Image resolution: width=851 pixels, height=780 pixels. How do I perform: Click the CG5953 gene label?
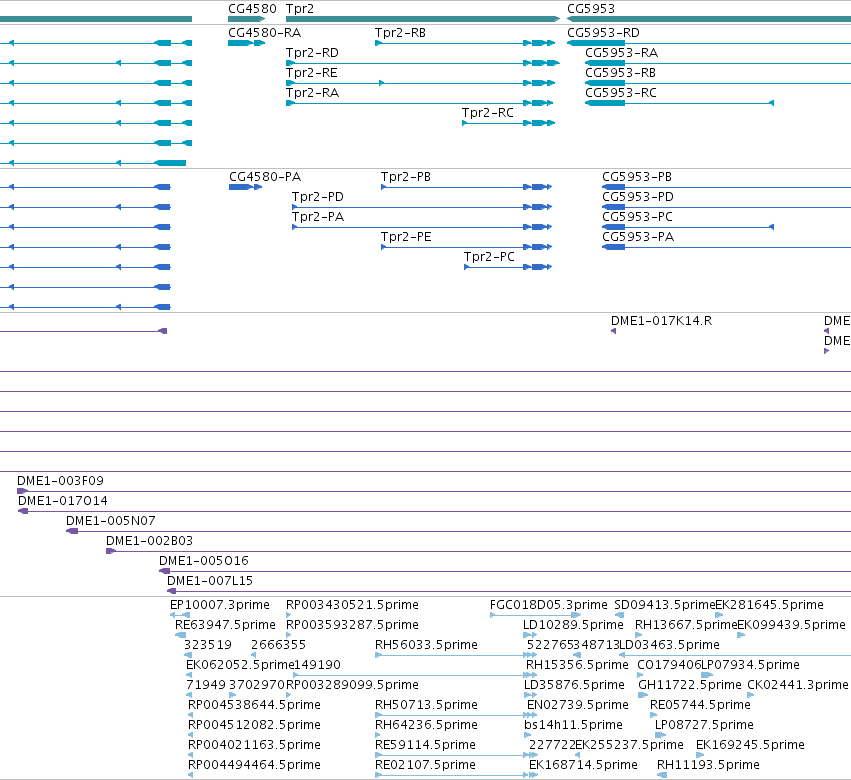pyautogui.click(x=591, y=9)
